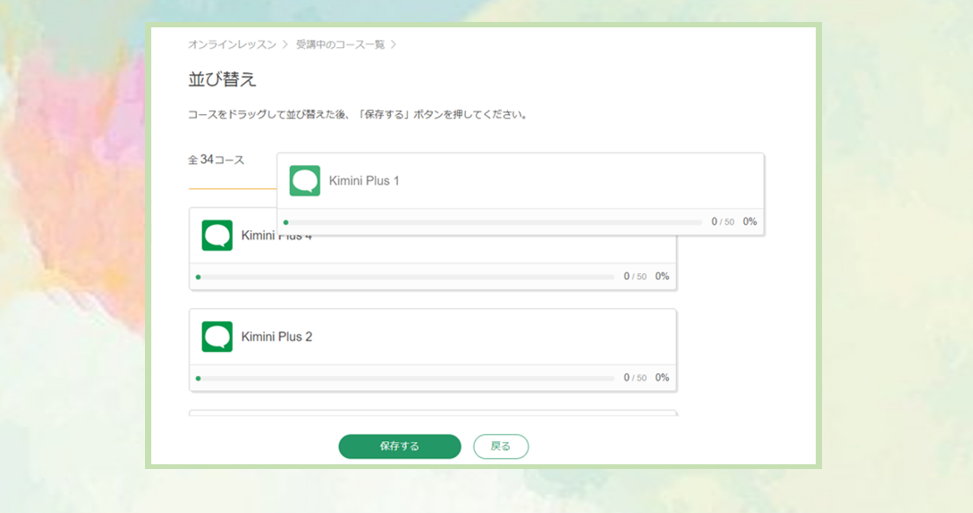The image size is (973, 513).
Task: Open the オンラインレッスン breadcrumb link
Action: click(x=232, y=45)
